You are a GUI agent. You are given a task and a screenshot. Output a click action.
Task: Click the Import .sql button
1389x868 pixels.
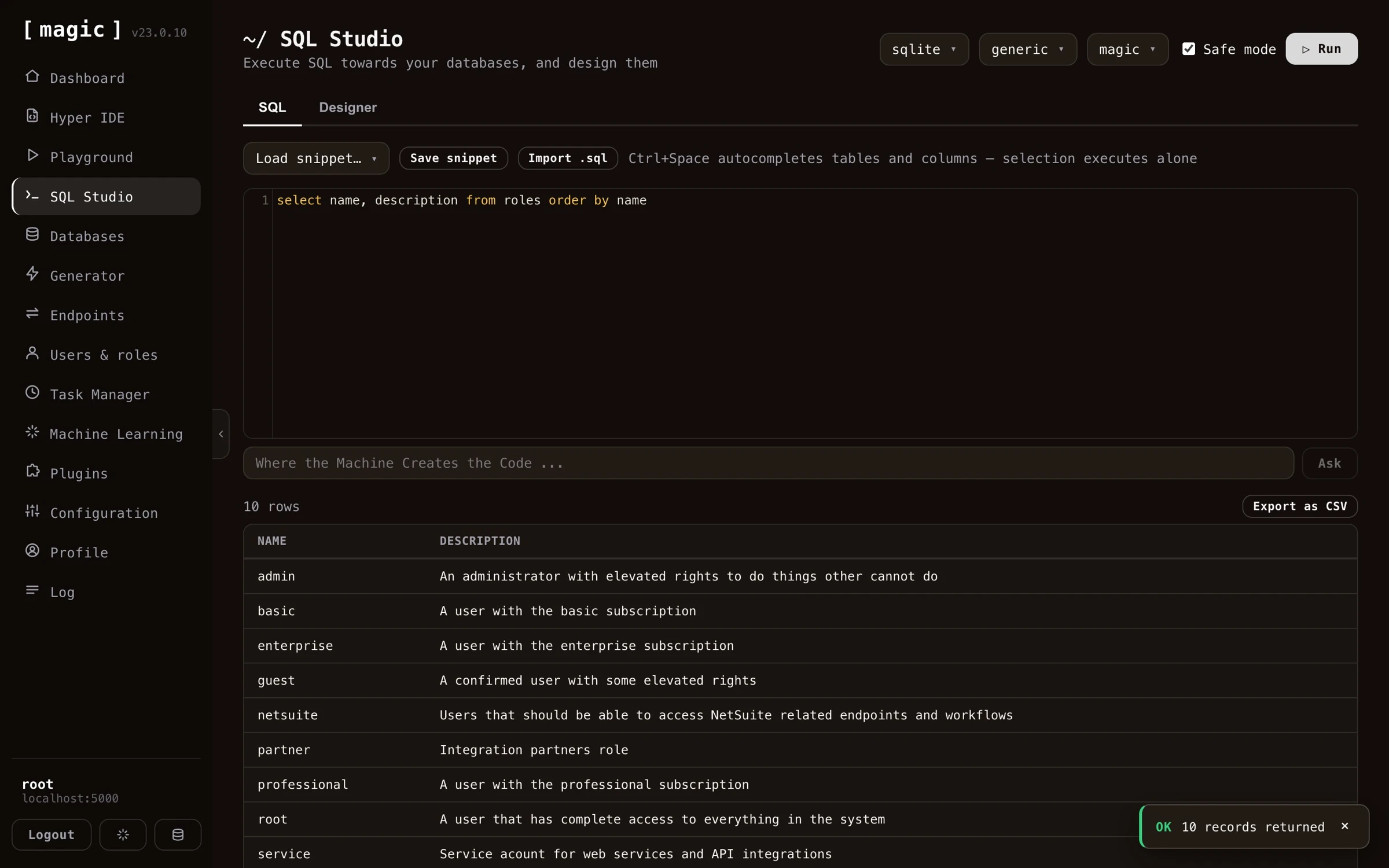[567, 158]
